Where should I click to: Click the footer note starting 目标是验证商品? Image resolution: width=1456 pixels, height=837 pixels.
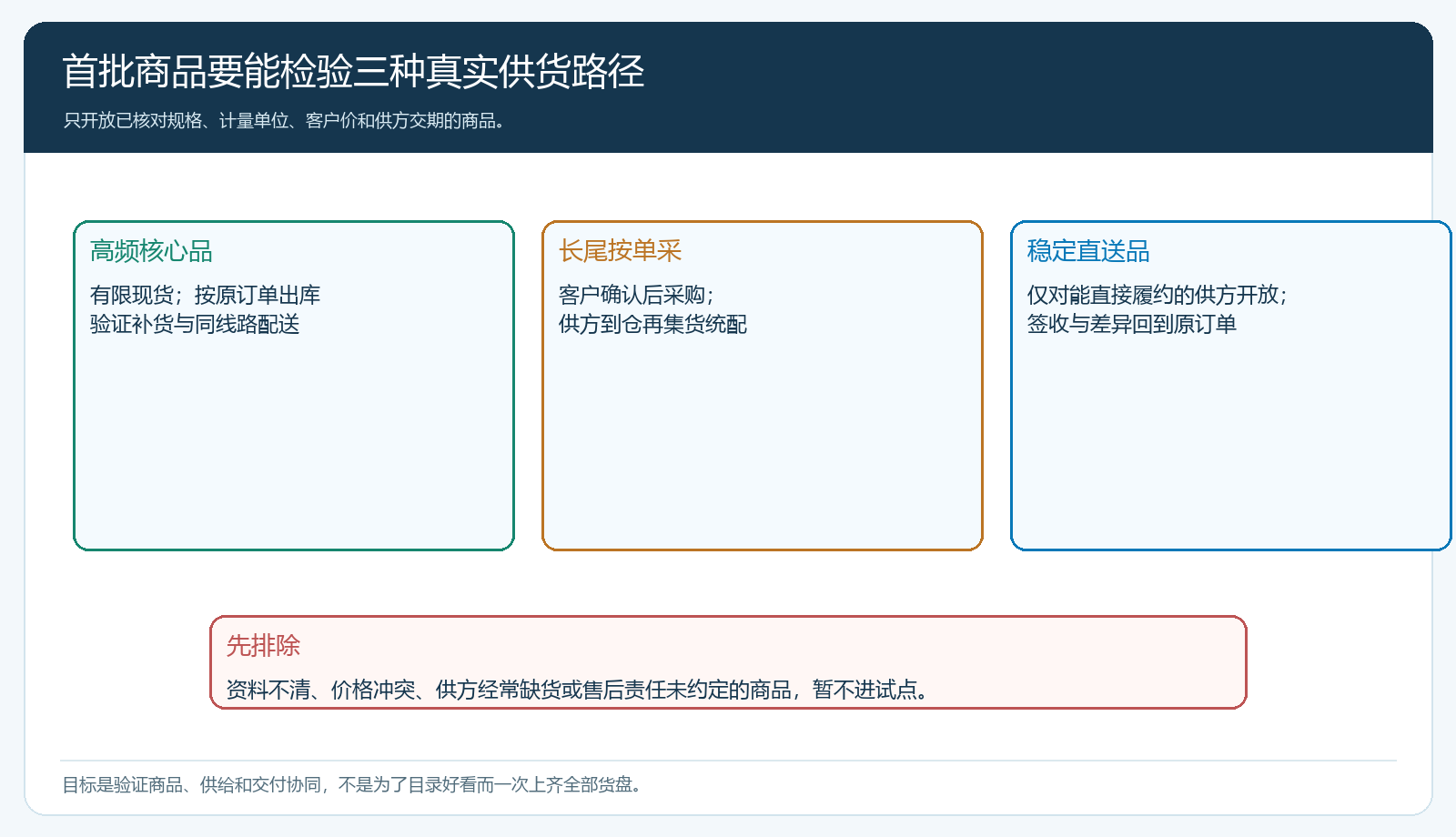coord(352,785)
